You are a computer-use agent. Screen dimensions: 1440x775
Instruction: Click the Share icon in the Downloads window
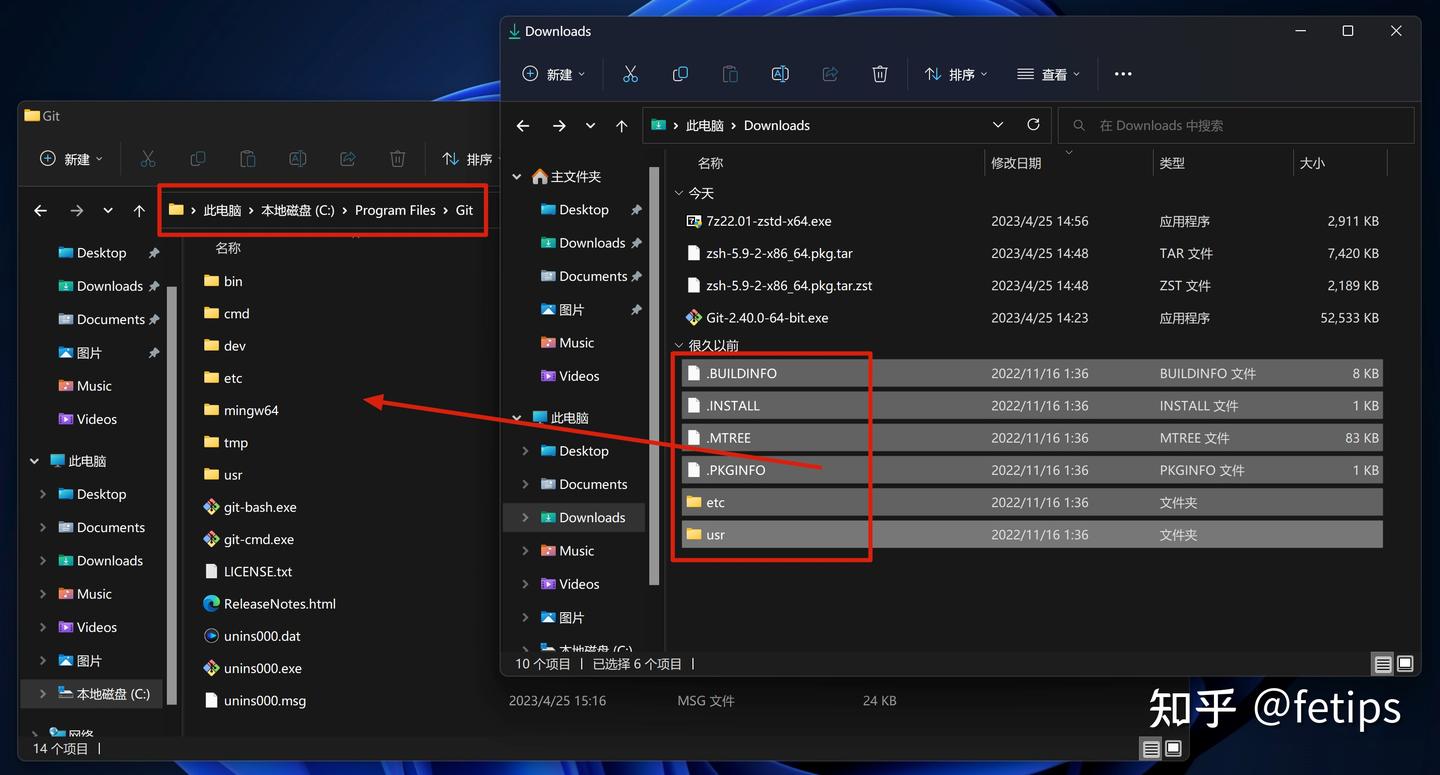[830, 73]
